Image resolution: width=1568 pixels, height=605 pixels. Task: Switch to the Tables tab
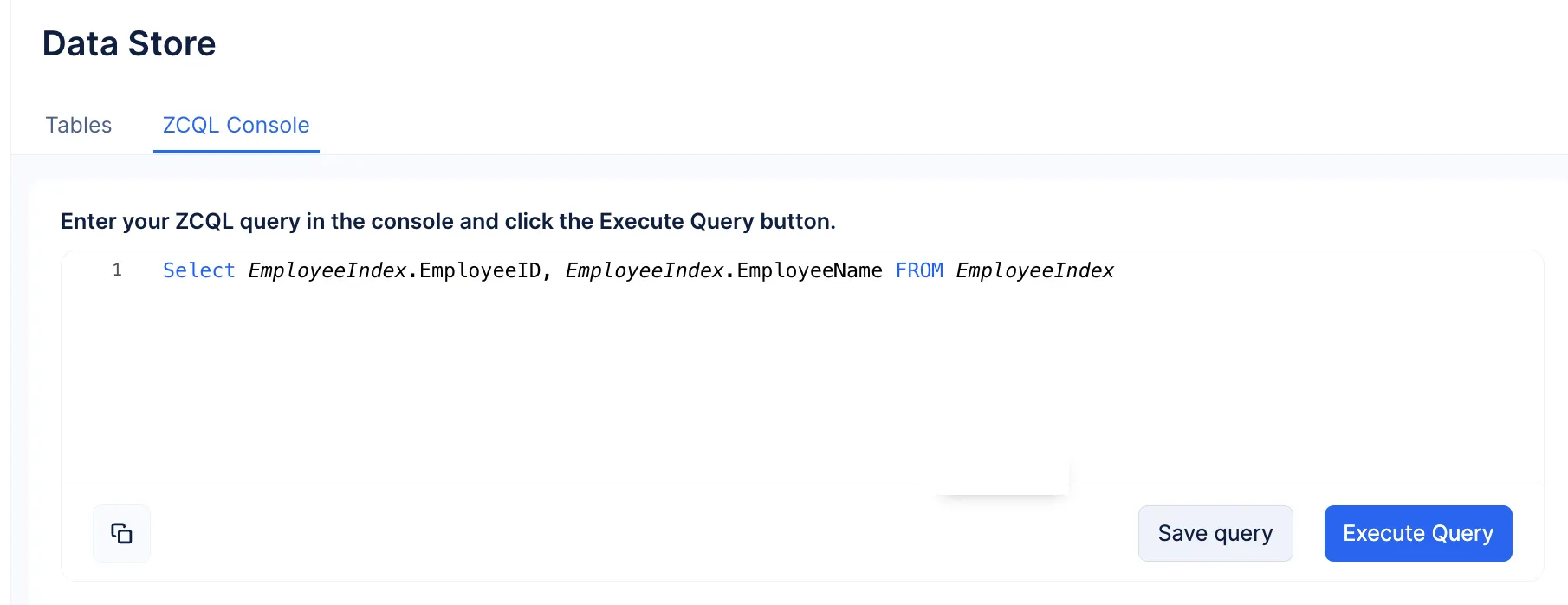click(x=79, y=125)
